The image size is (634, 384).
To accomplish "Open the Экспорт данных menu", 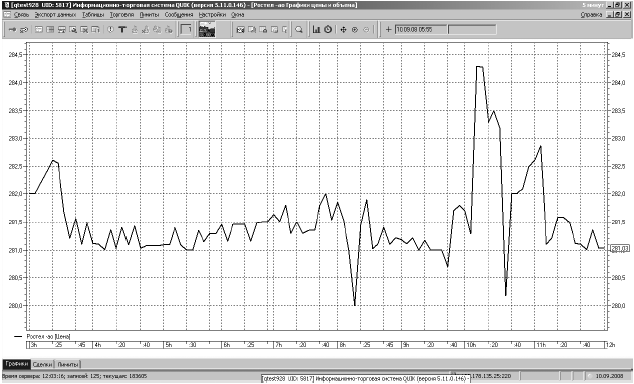I will (55, 15).
